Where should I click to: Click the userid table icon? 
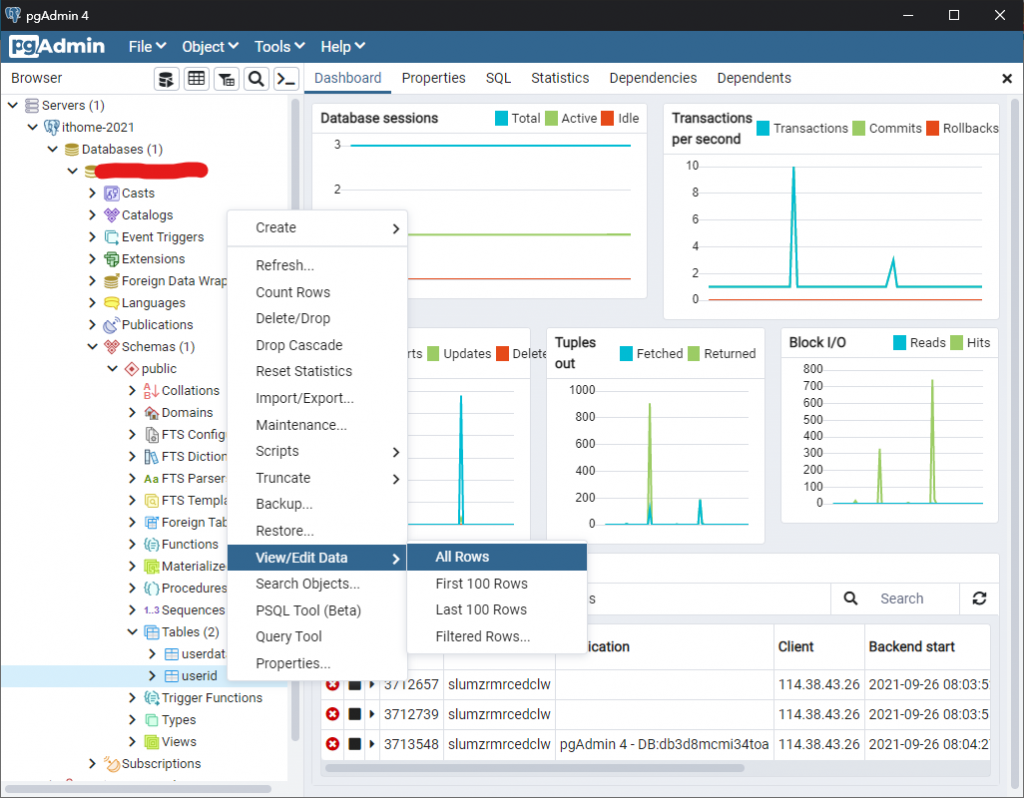(172, 676)
